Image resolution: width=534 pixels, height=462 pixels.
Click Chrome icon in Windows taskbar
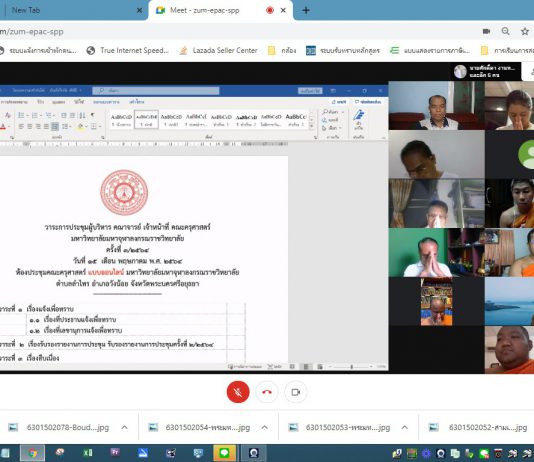point(33,453)
